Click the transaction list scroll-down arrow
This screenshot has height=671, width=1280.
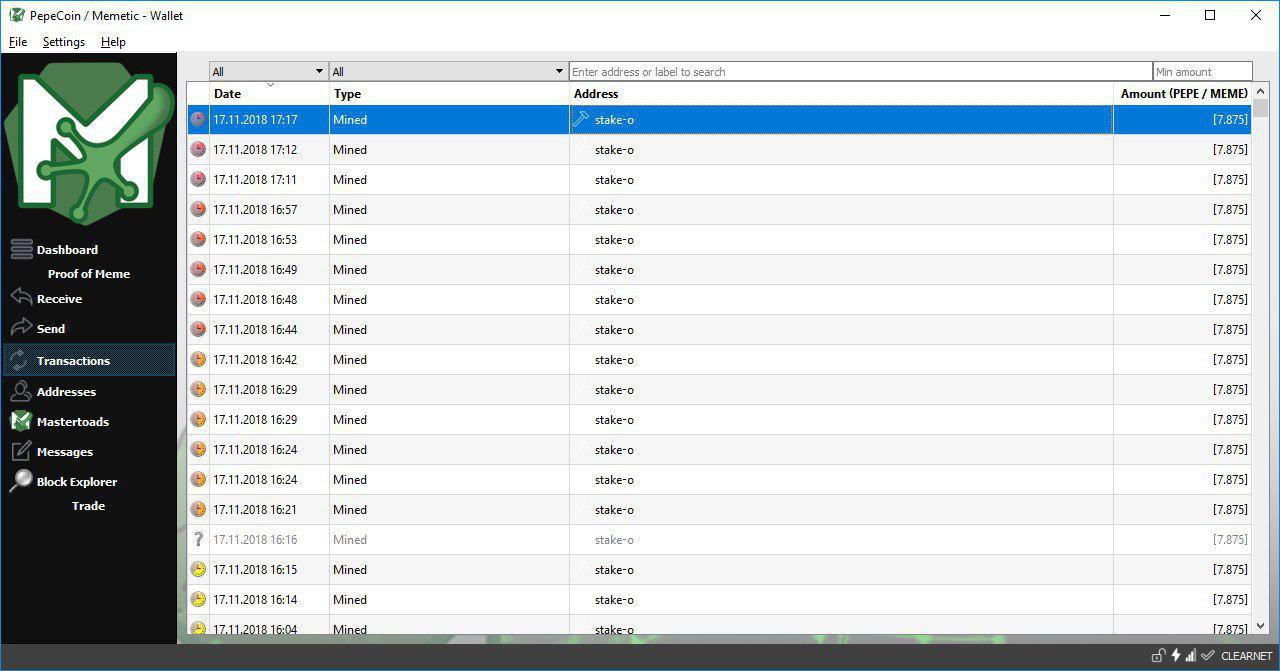1260,627
